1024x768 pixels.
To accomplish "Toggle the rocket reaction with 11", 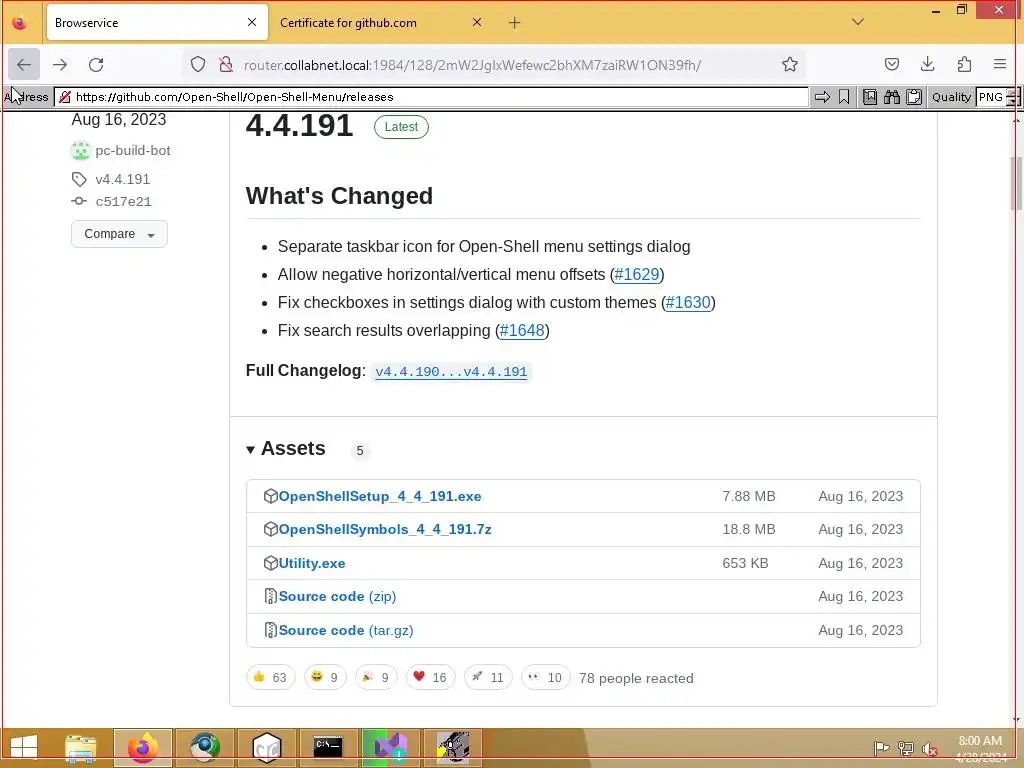I will click(488, 677).
